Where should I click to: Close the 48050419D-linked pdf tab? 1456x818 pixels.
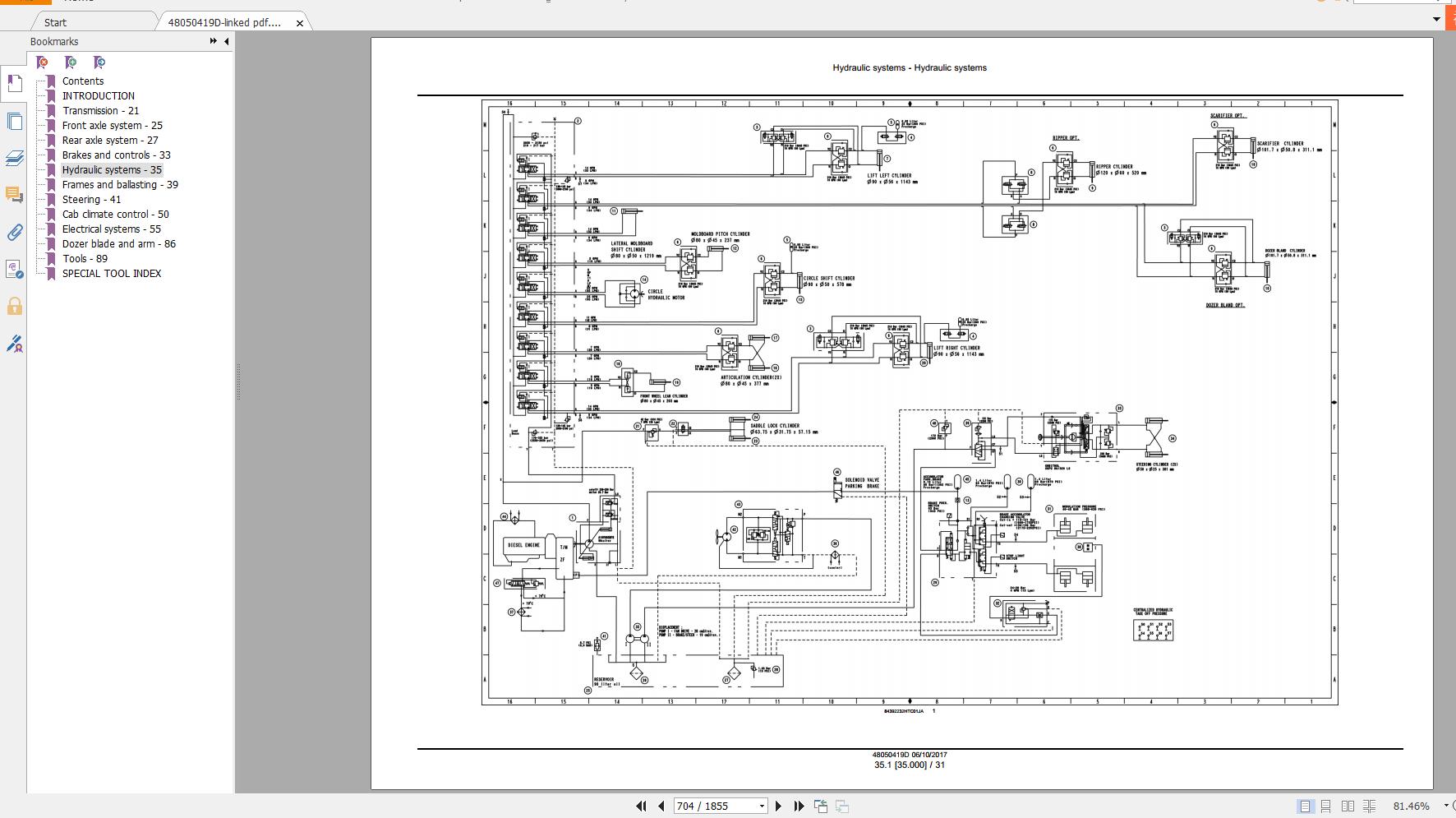(300, 23)
